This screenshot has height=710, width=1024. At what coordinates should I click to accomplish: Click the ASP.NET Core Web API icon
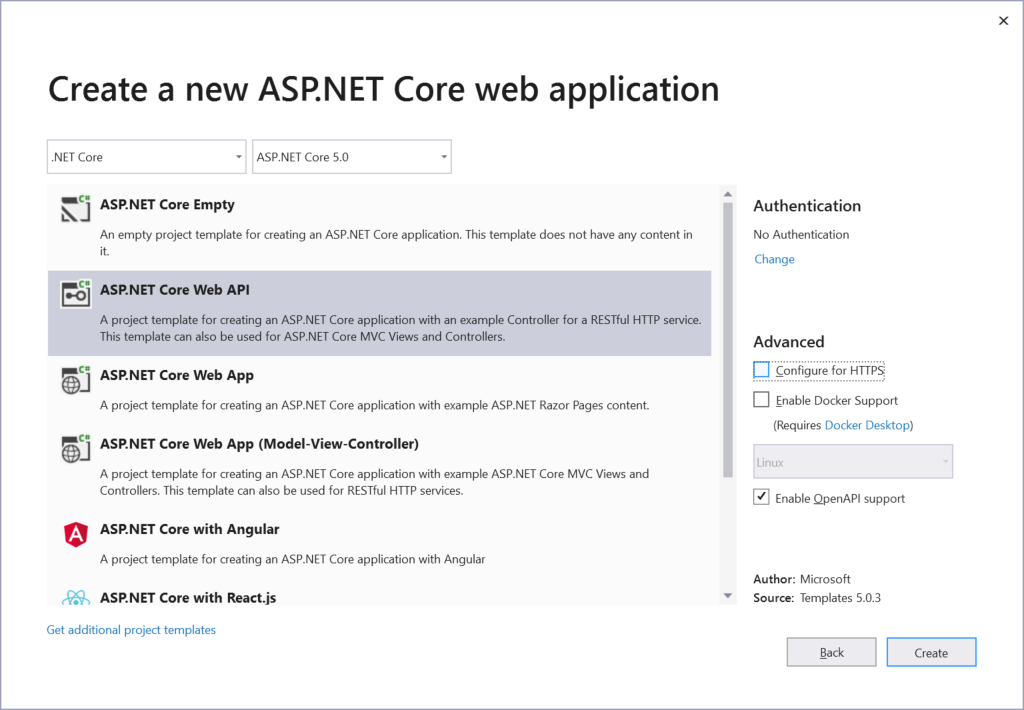coord(76,294)
